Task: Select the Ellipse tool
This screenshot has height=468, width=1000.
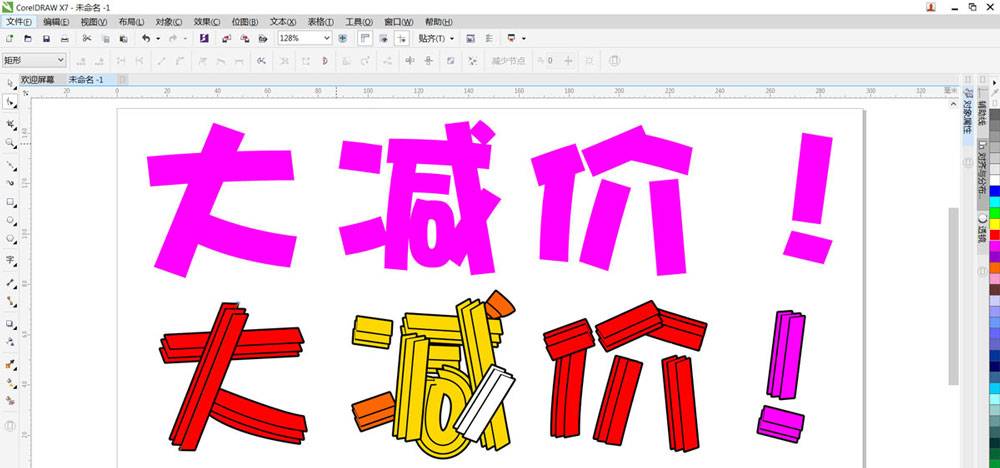Action: (10, 219)
